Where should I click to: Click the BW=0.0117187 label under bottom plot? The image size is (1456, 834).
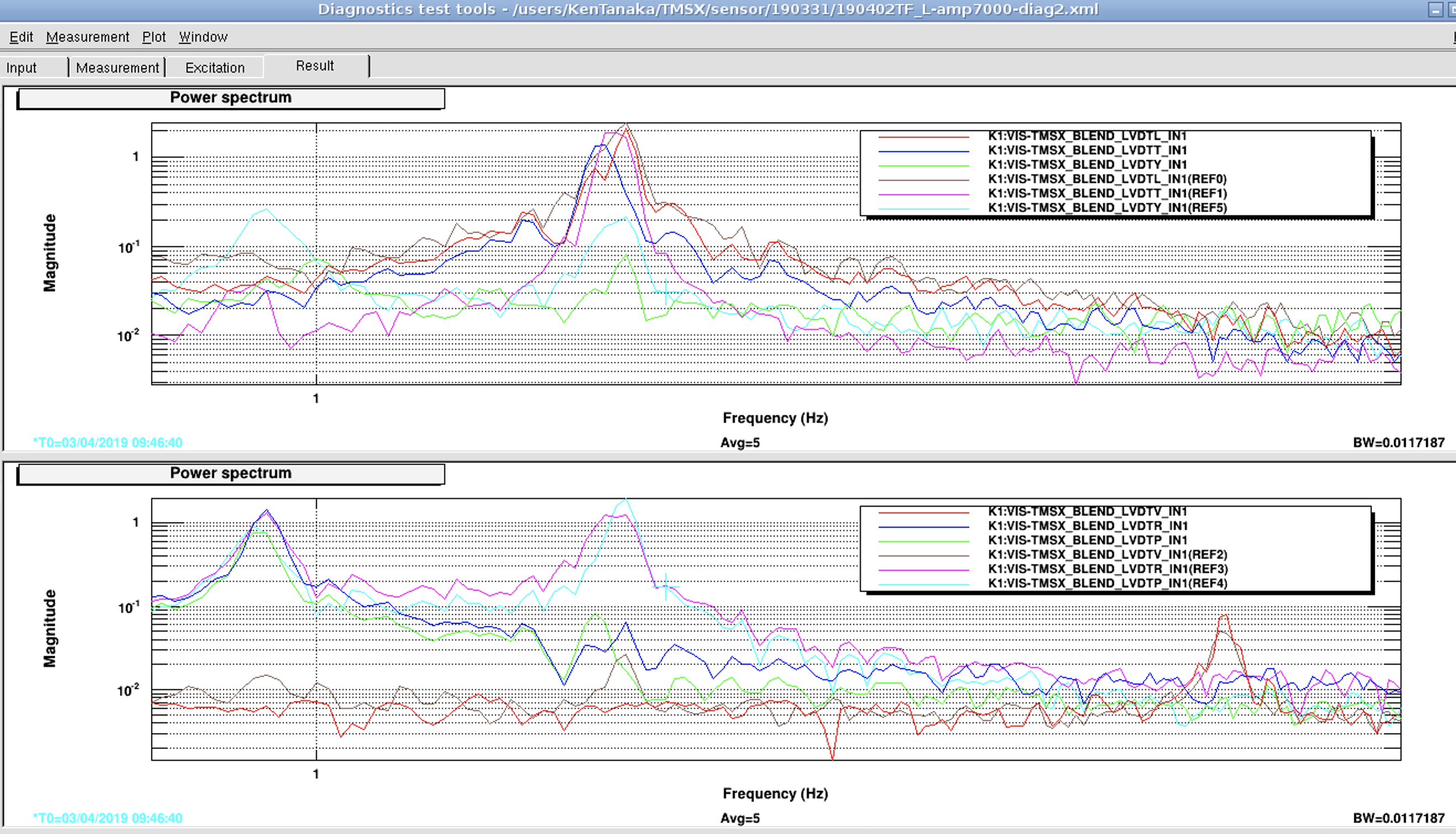click(x=1398, y=818)
